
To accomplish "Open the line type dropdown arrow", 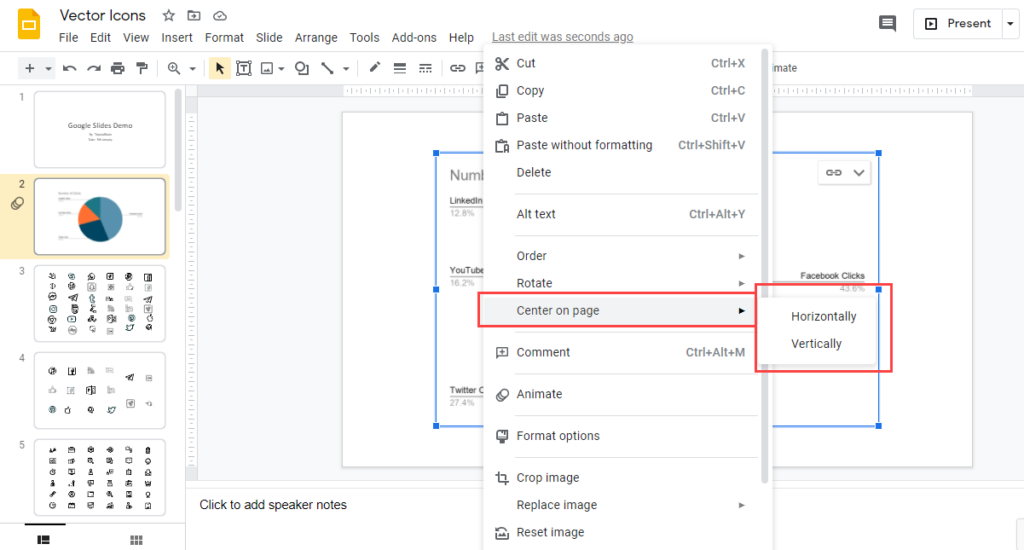I will click(x=346, y=69).
